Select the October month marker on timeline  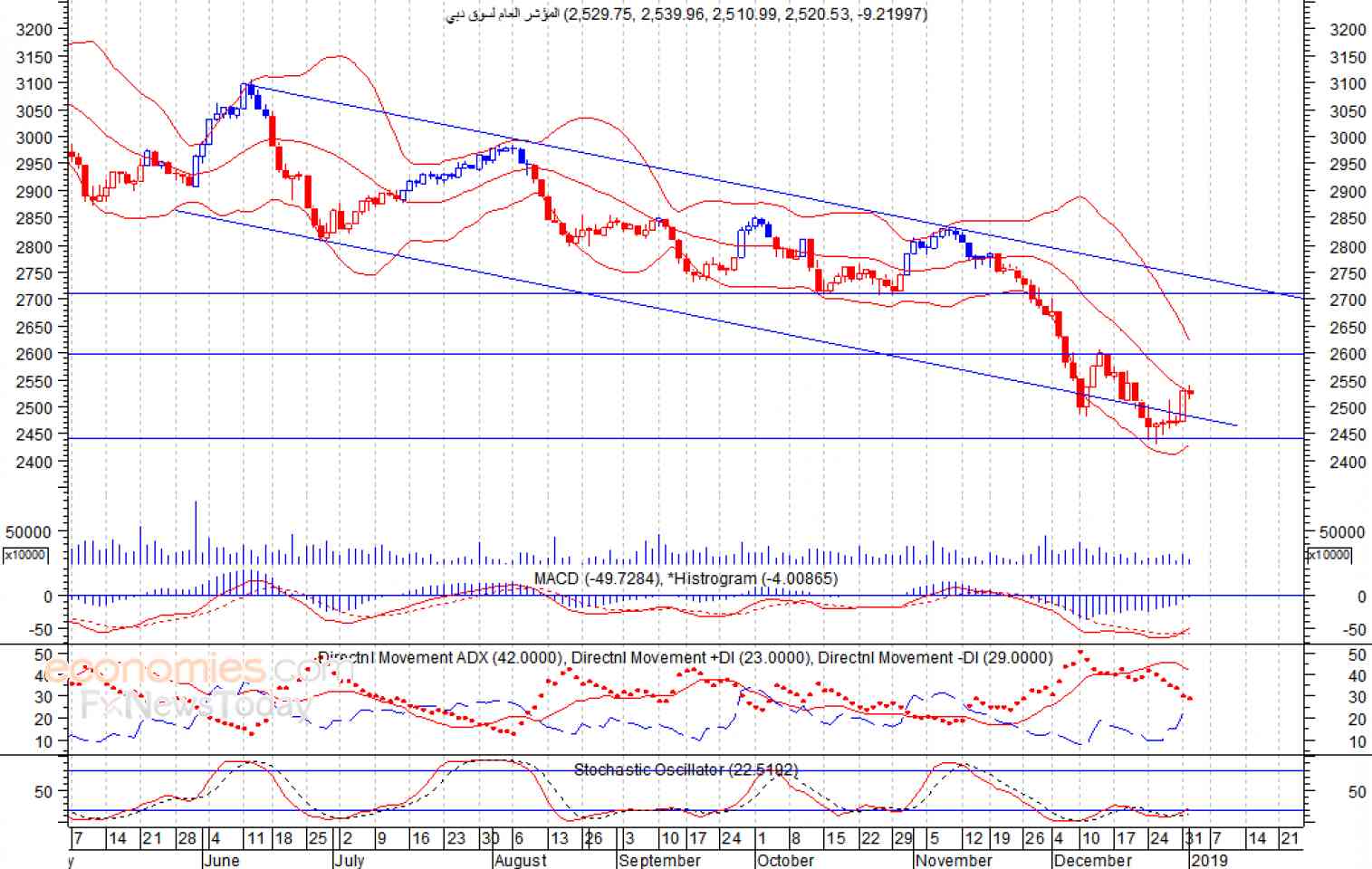(x=785, y=860)
